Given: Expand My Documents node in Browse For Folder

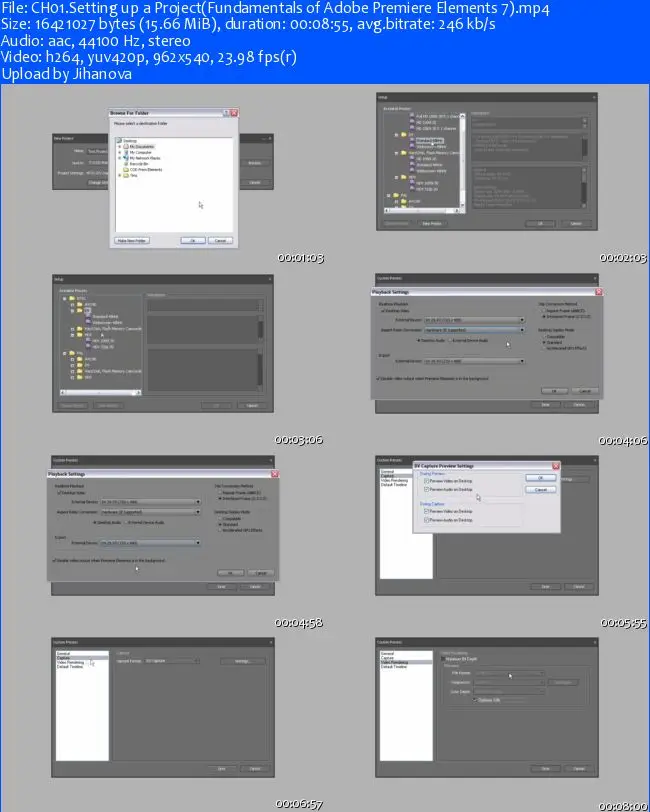Looking at the screenshot, I should tap(120, 147).
